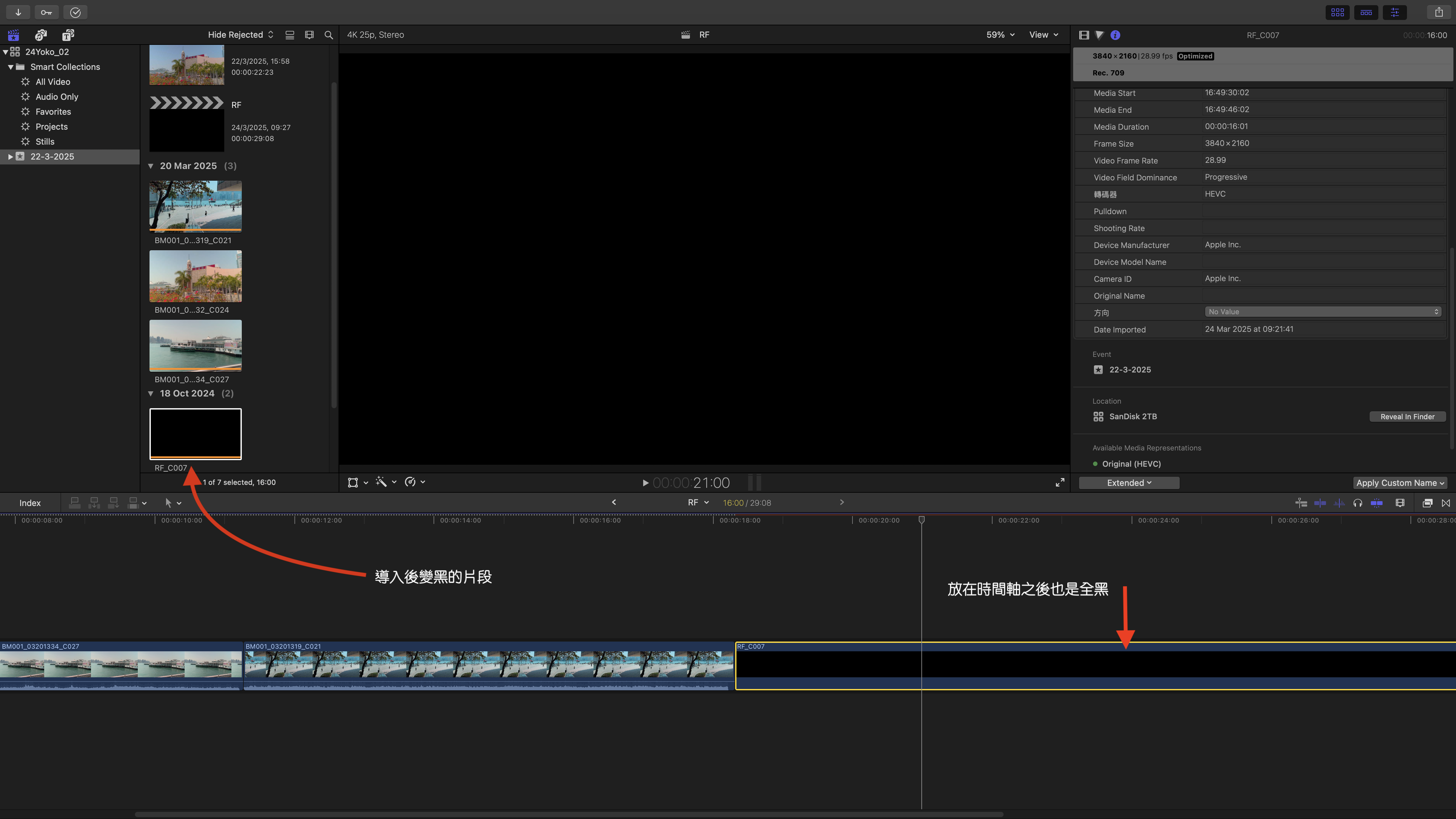Toggle timeline snapping icon
The image size is (1456, 819).
[x=1376, y=503]
